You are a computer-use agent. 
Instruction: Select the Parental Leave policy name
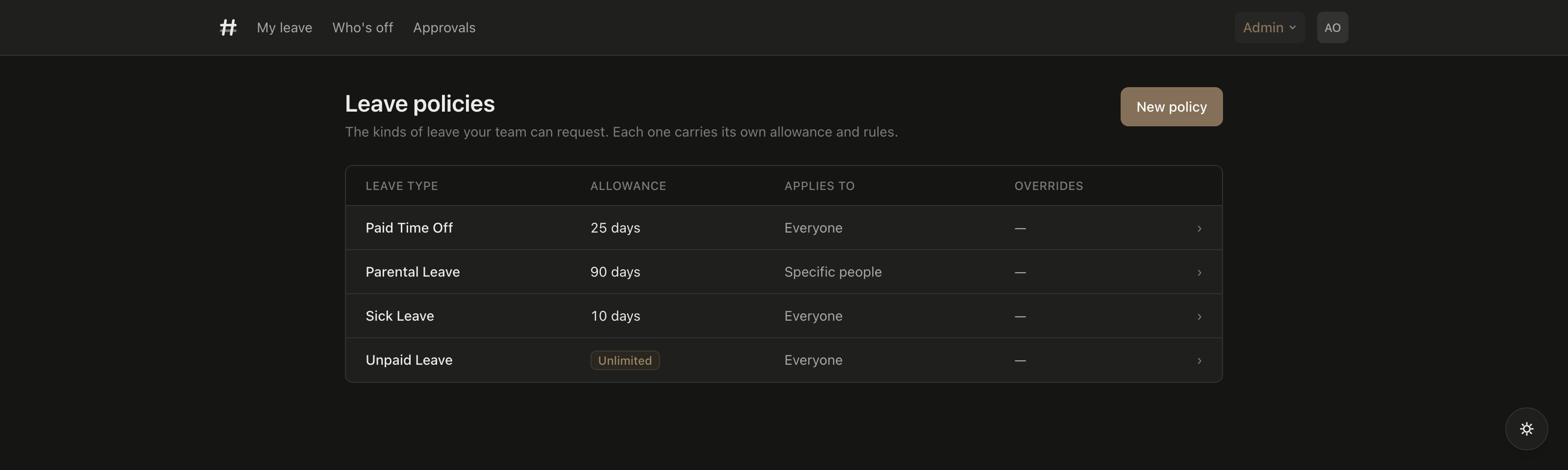tap(413, 272)
